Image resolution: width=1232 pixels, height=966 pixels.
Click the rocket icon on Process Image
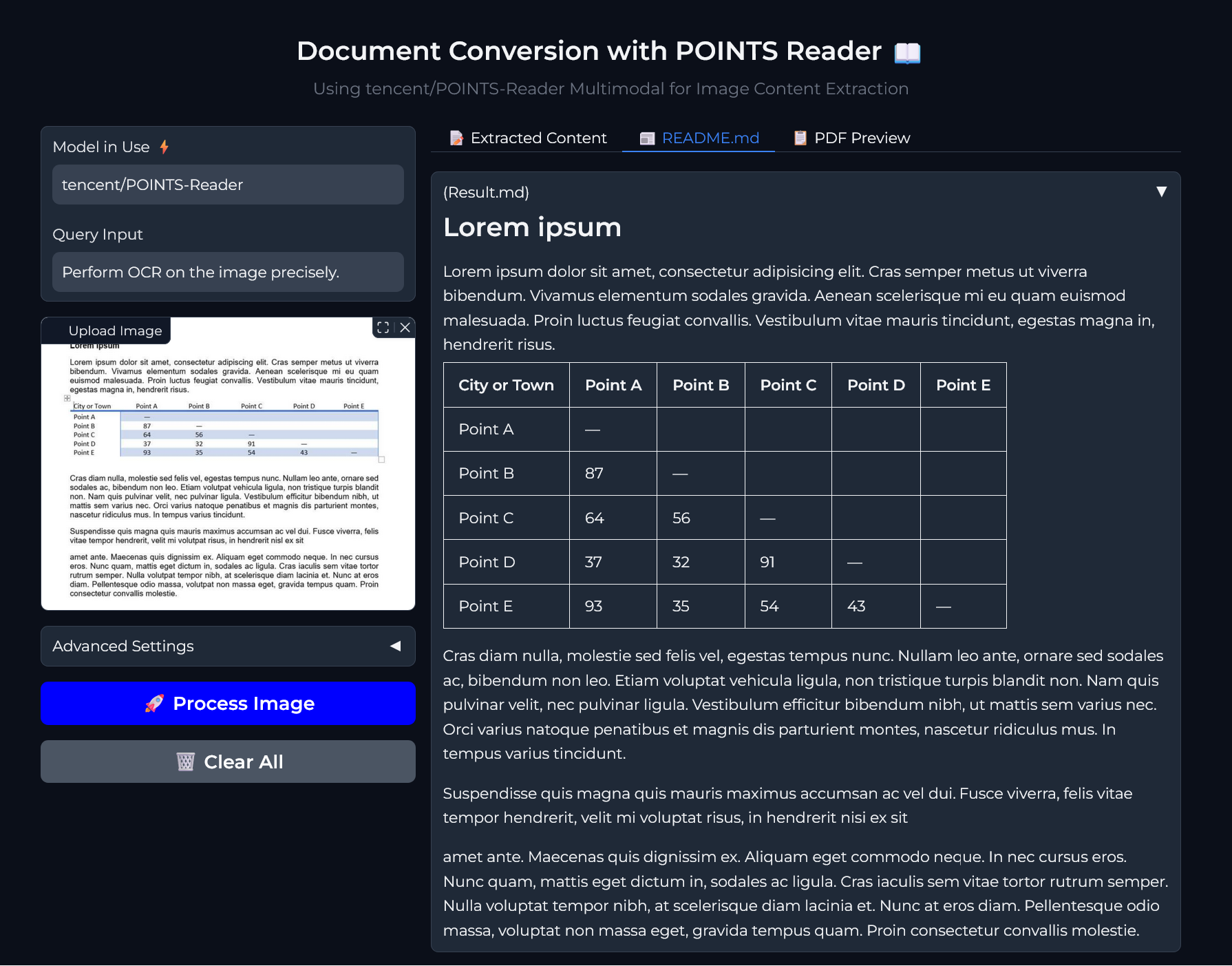click(154, 704)
